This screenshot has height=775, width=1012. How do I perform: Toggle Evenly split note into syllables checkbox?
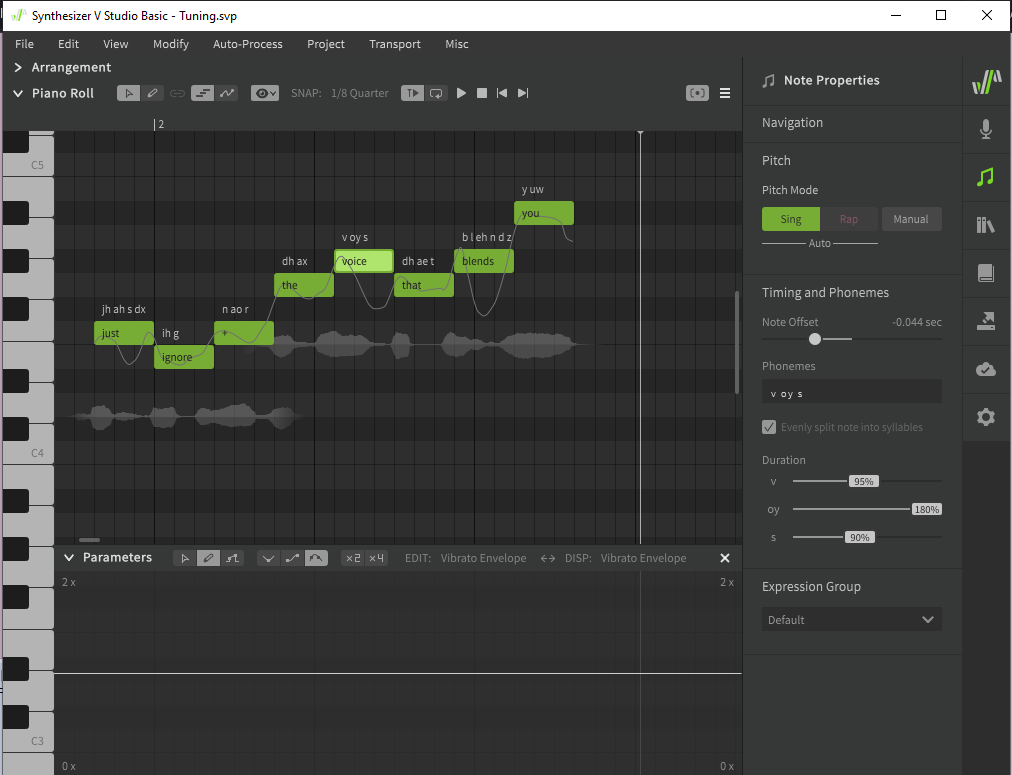[769, 427]
